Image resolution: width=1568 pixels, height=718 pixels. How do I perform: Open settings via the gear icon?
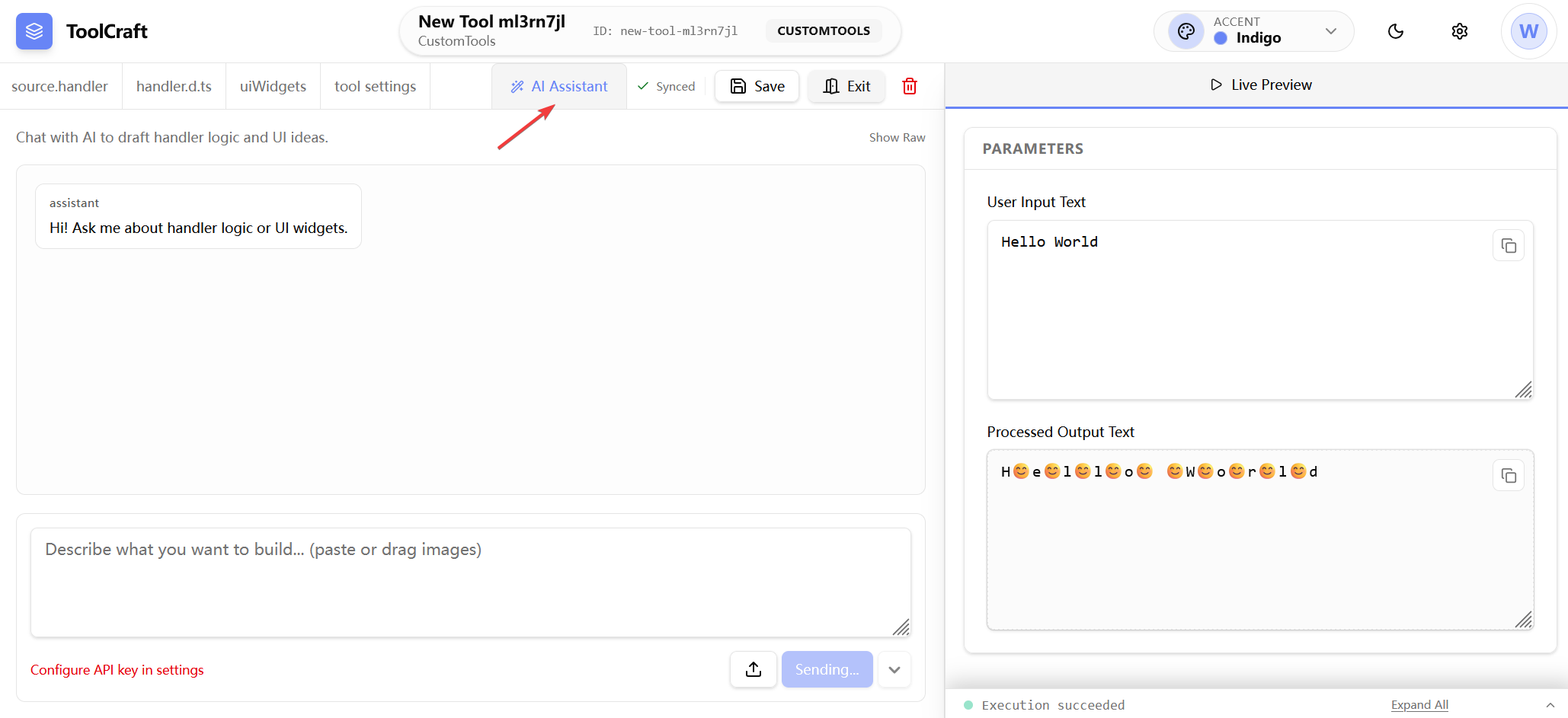click(x=1459, y=31)
